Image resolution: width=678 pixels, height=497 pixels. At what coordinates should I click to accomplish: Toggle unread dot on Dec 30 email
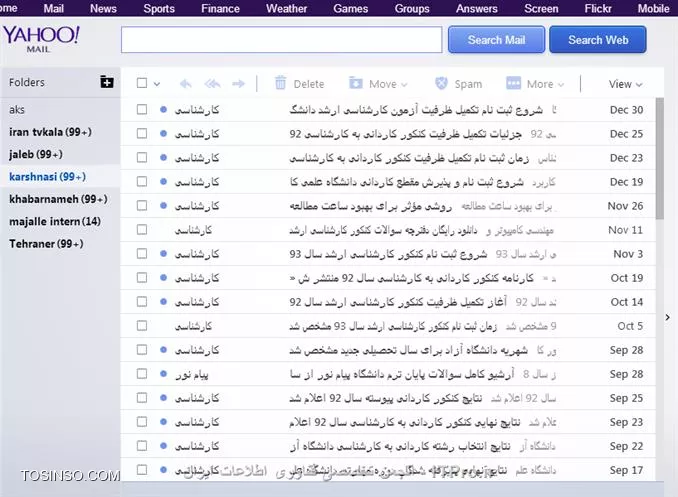tap(163, 109)
